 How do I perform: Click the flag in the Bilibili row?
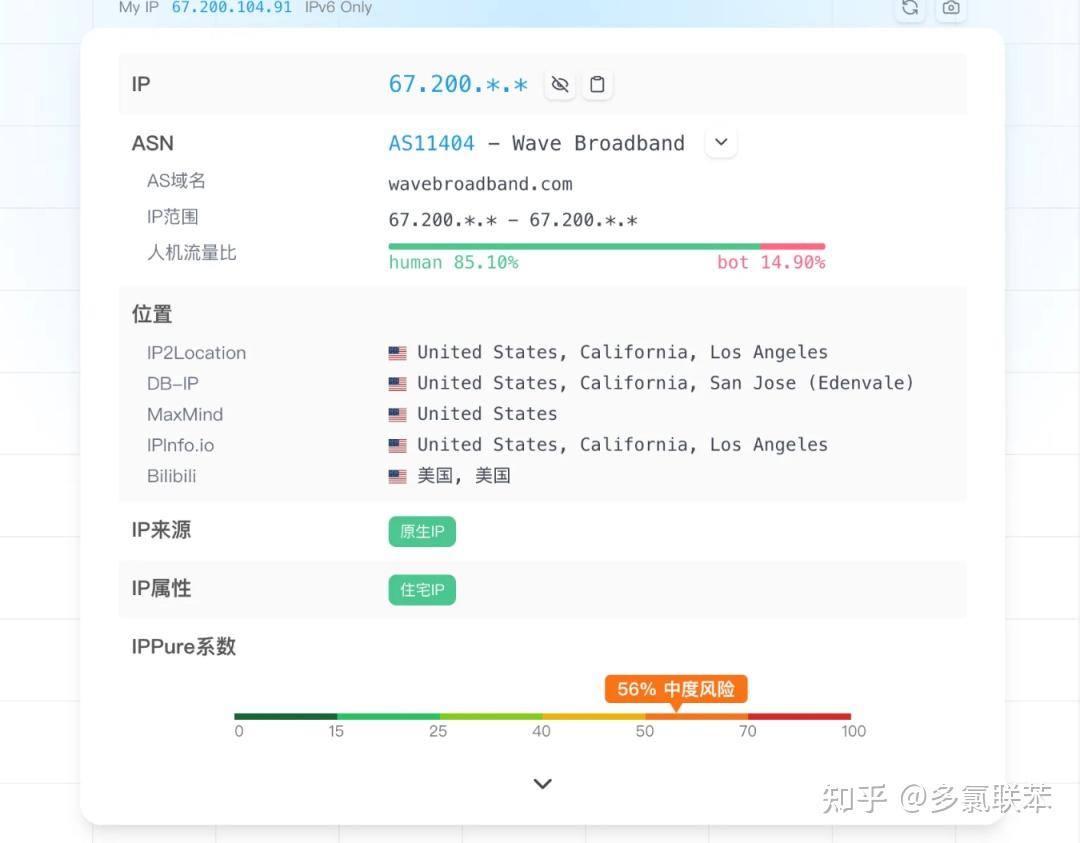398,477
